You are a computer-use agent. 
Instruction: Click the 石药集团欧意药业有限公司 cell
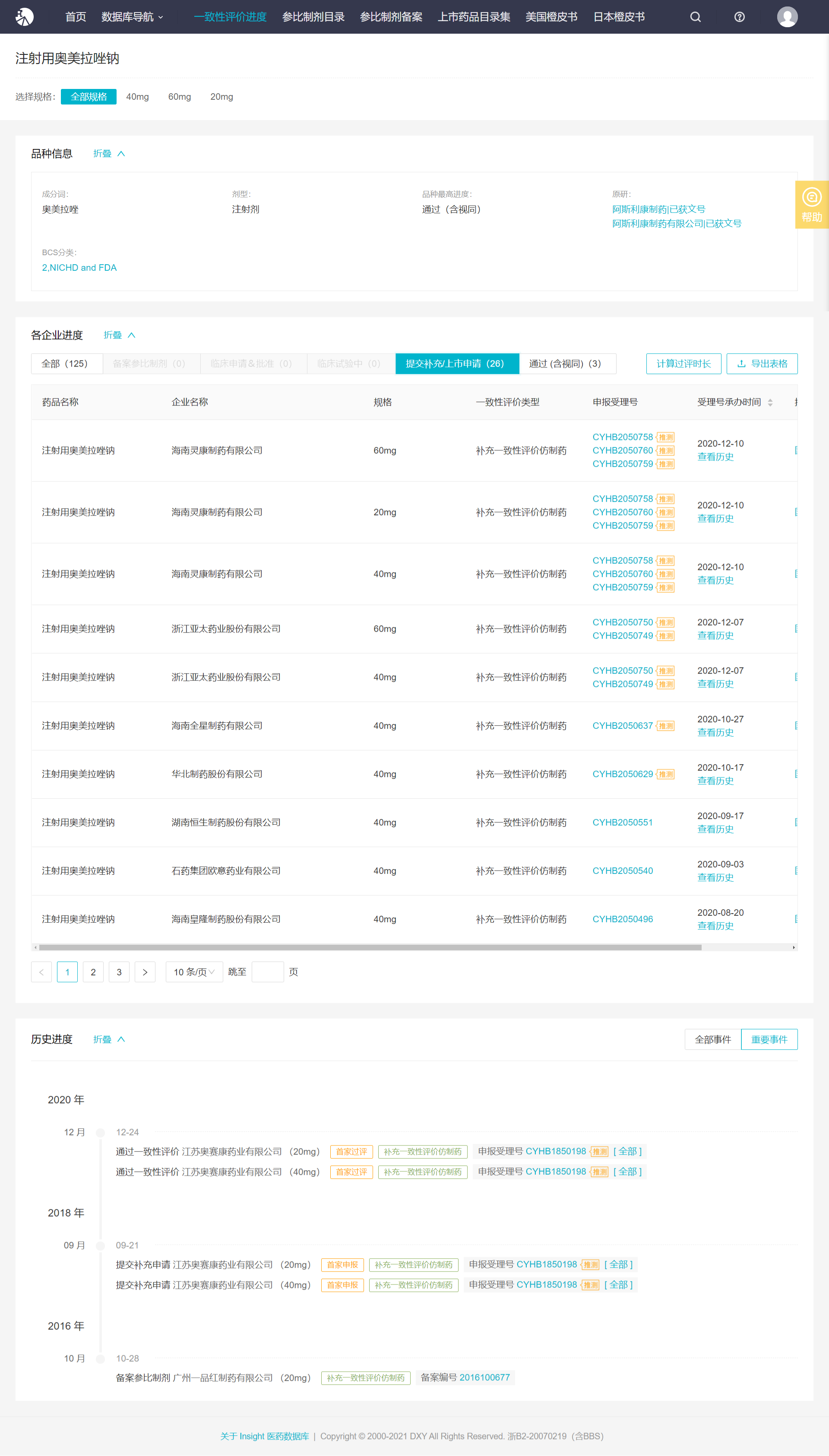tap(226, 870)
